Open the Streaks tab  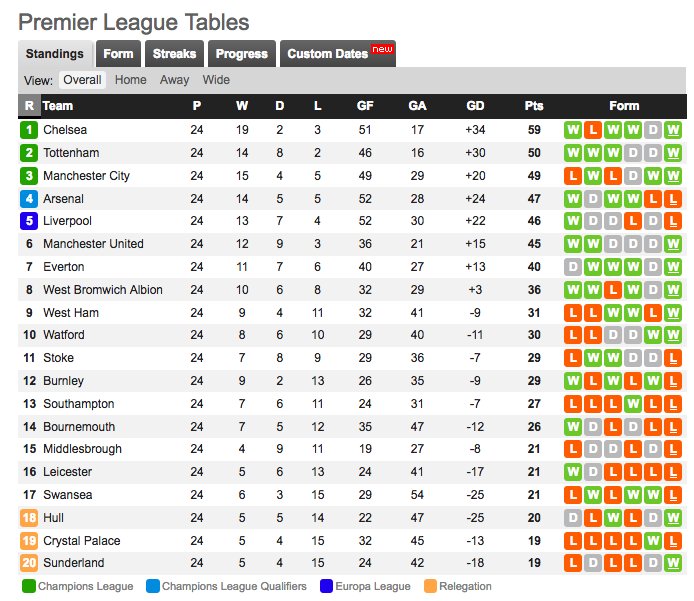pyautogui.click(x=174, y=54)
